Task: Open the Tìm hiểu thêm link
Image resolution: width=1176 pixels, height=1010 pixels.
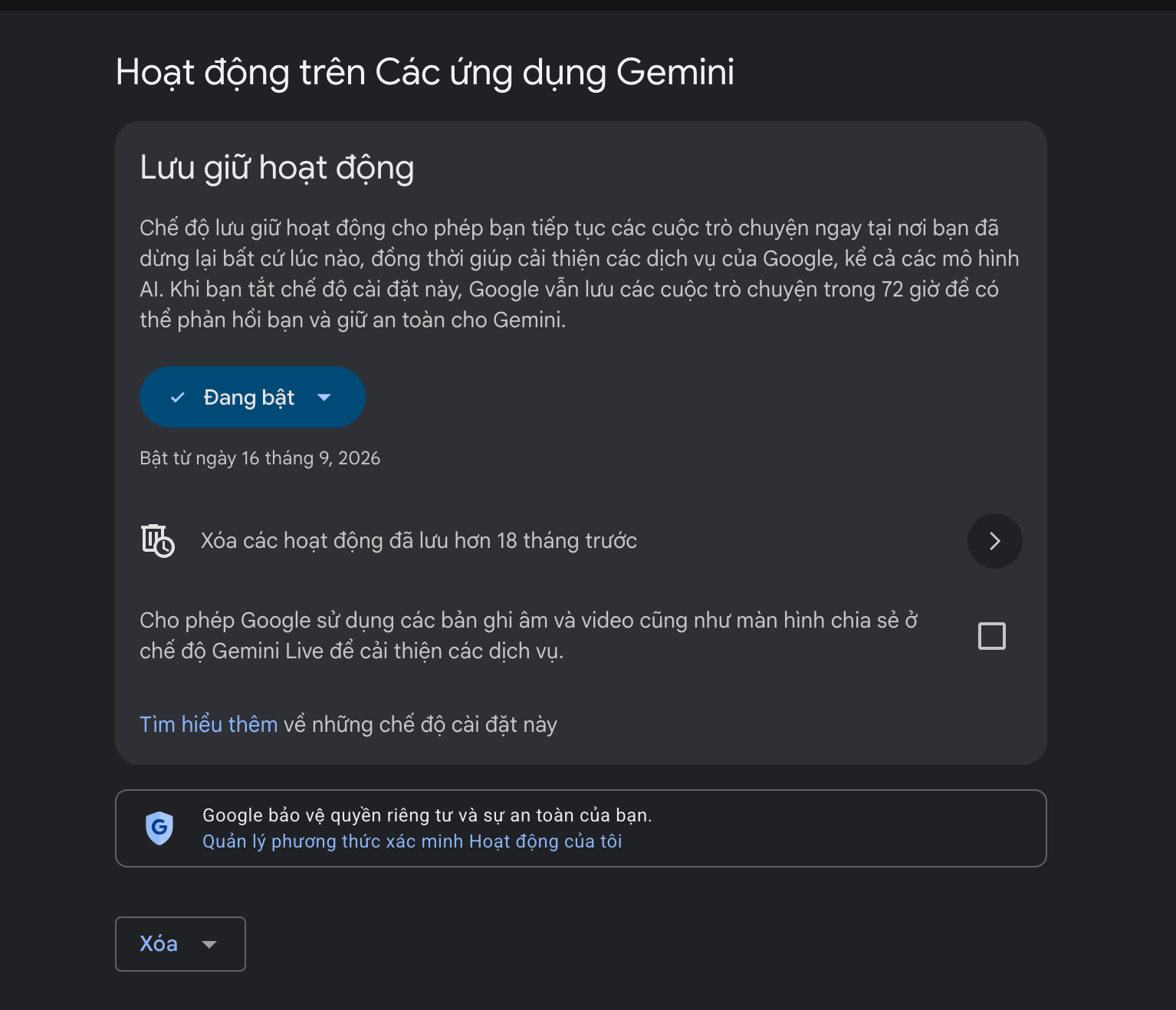Action: click(x=209, y=724)
